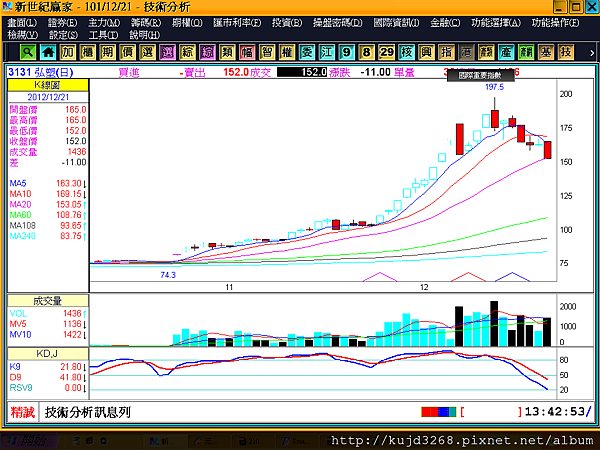Viewport: 600px width, 450px height.
Task: Click the KD,J indicator panel header
Action: (48, 354)
